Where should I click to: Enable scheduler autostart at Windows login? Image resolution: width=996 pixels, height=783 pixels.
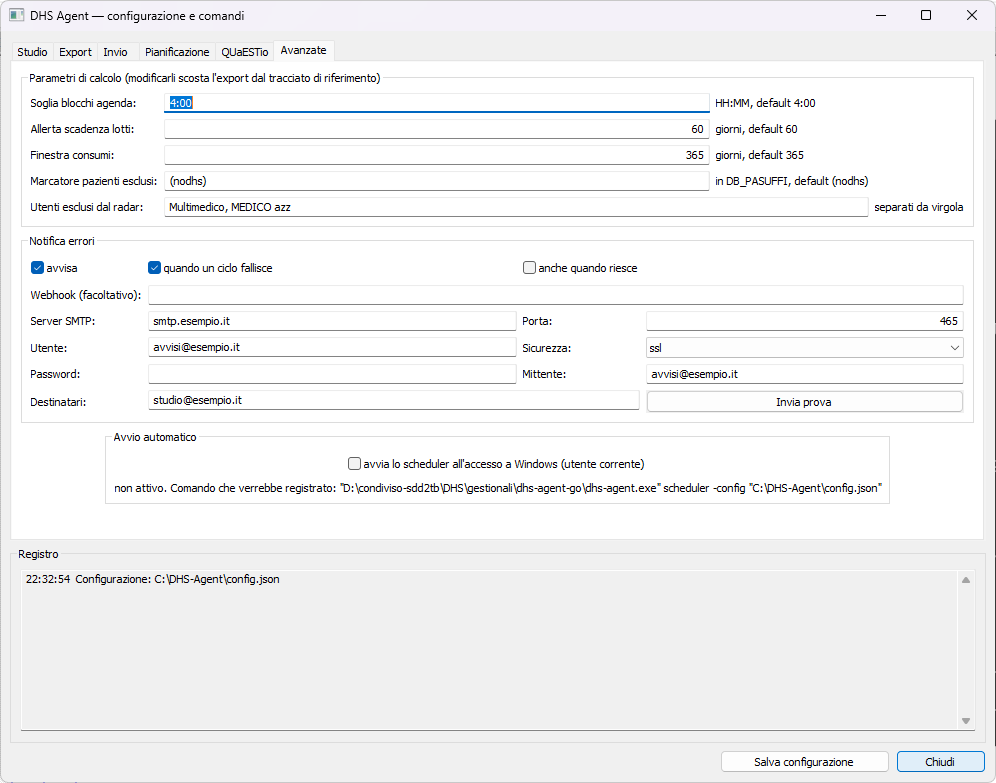click(x=354, y=464)
